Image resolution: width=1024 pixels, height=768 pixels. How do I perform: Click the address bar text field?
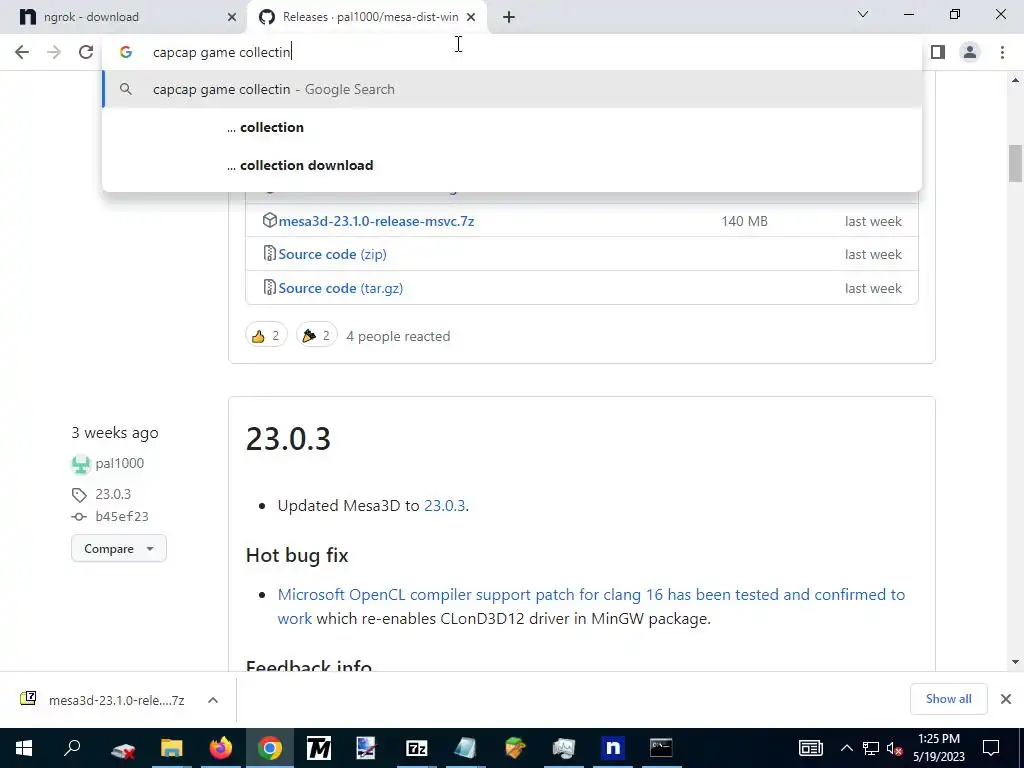(x=512, y=52)
